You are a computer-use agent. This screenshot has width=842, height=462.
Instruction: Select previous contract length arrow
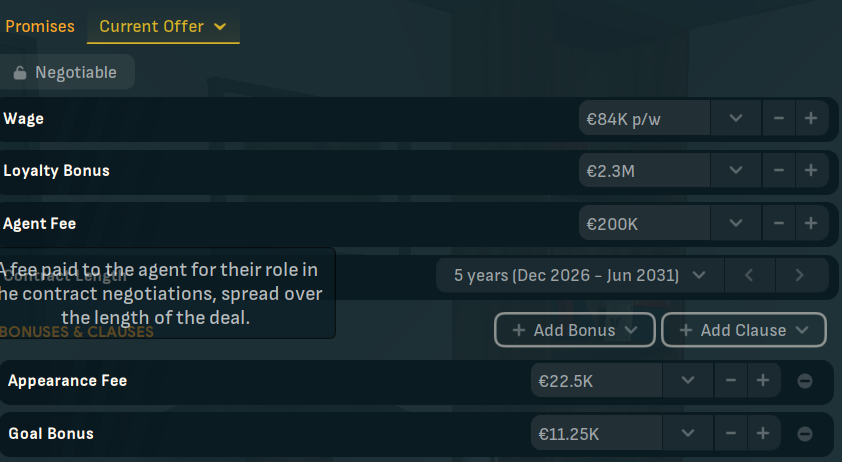pyautogui.click(x=750, y=275)
